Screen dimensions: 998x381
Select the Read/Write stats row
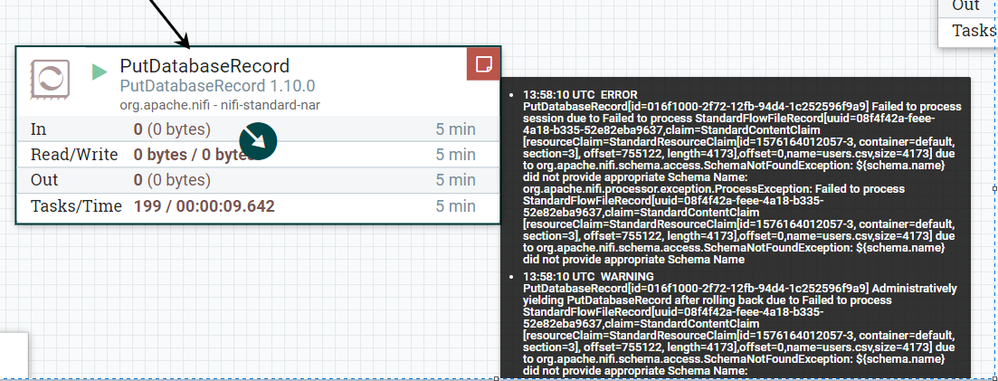pos(258,155)
